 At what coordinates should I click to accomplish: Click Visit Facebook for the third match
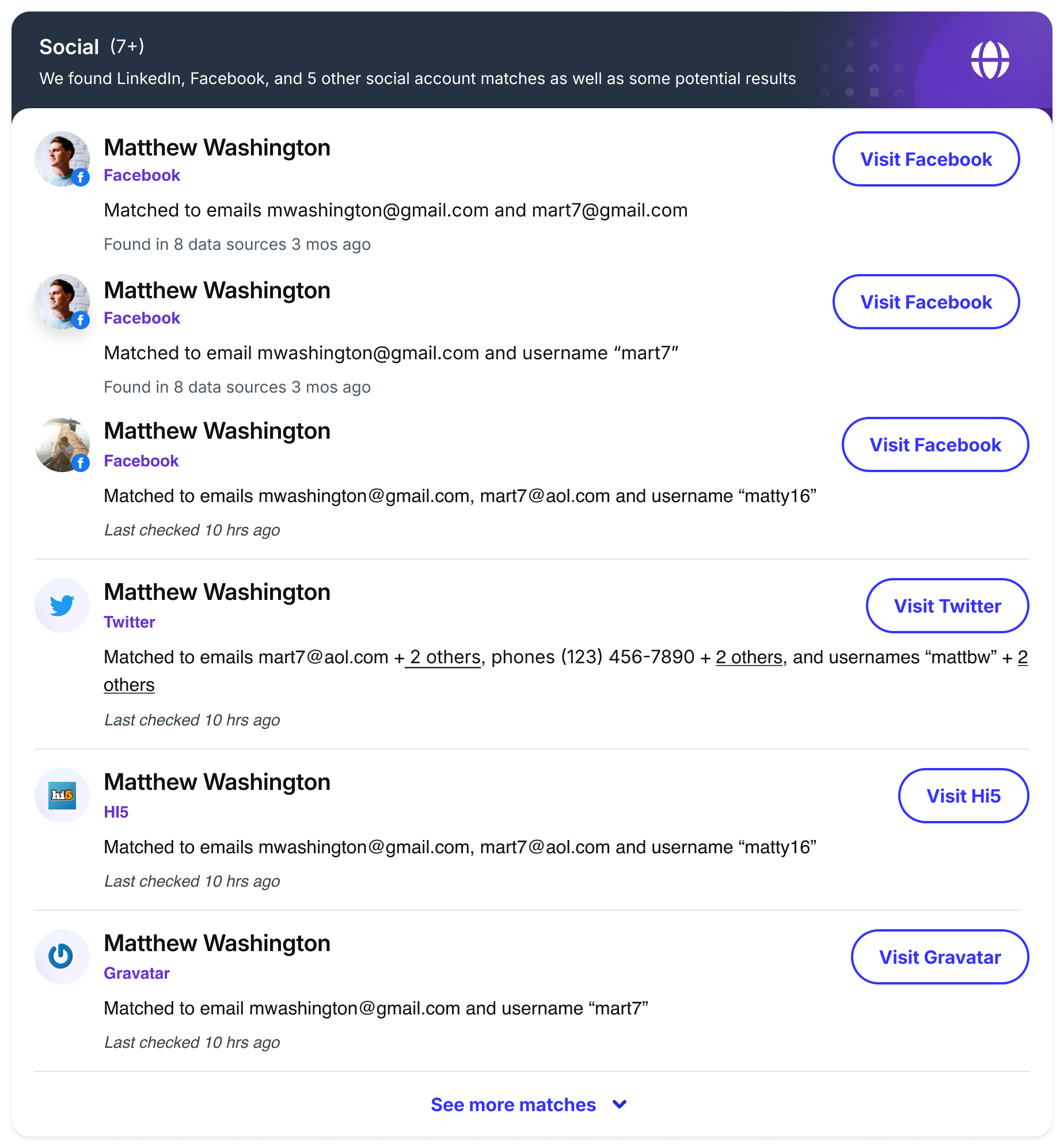coord(935,444)
